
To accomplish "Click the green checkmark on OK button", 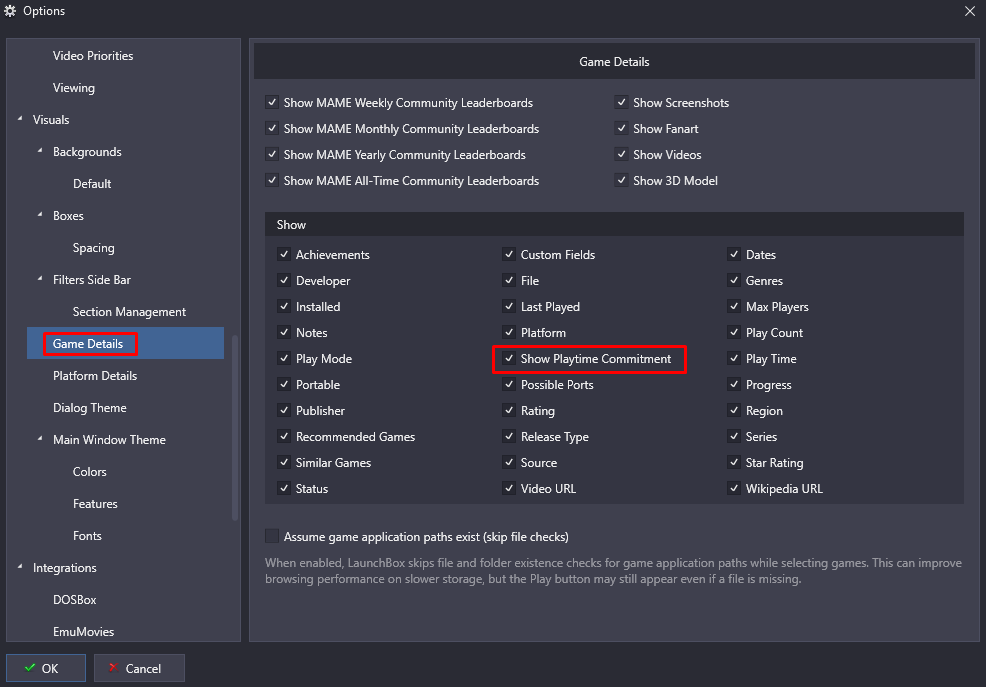I will tap(30, 668).
